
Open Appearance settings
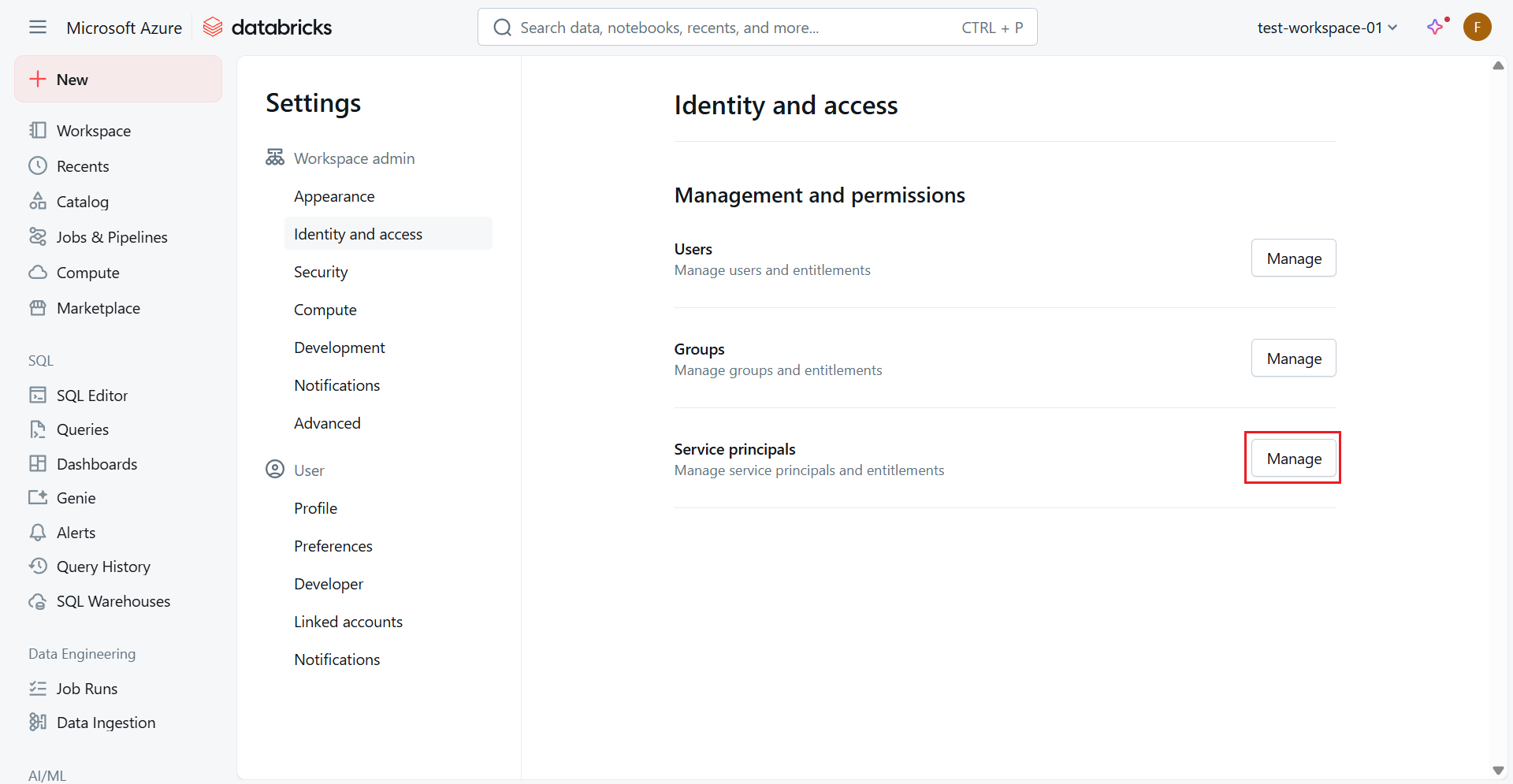(334, 196)
